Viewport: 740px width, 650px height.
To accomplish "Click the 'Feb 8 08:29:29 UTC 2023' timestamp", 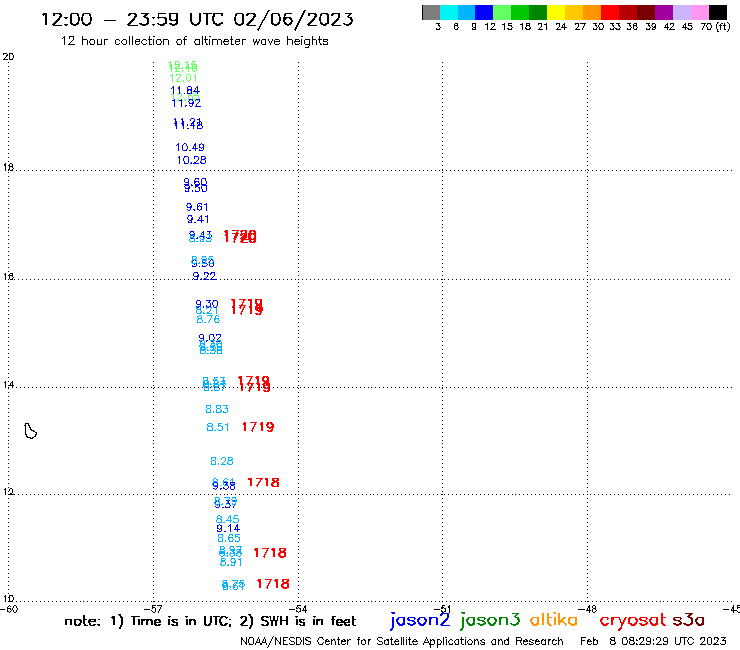I will (653, 641).
